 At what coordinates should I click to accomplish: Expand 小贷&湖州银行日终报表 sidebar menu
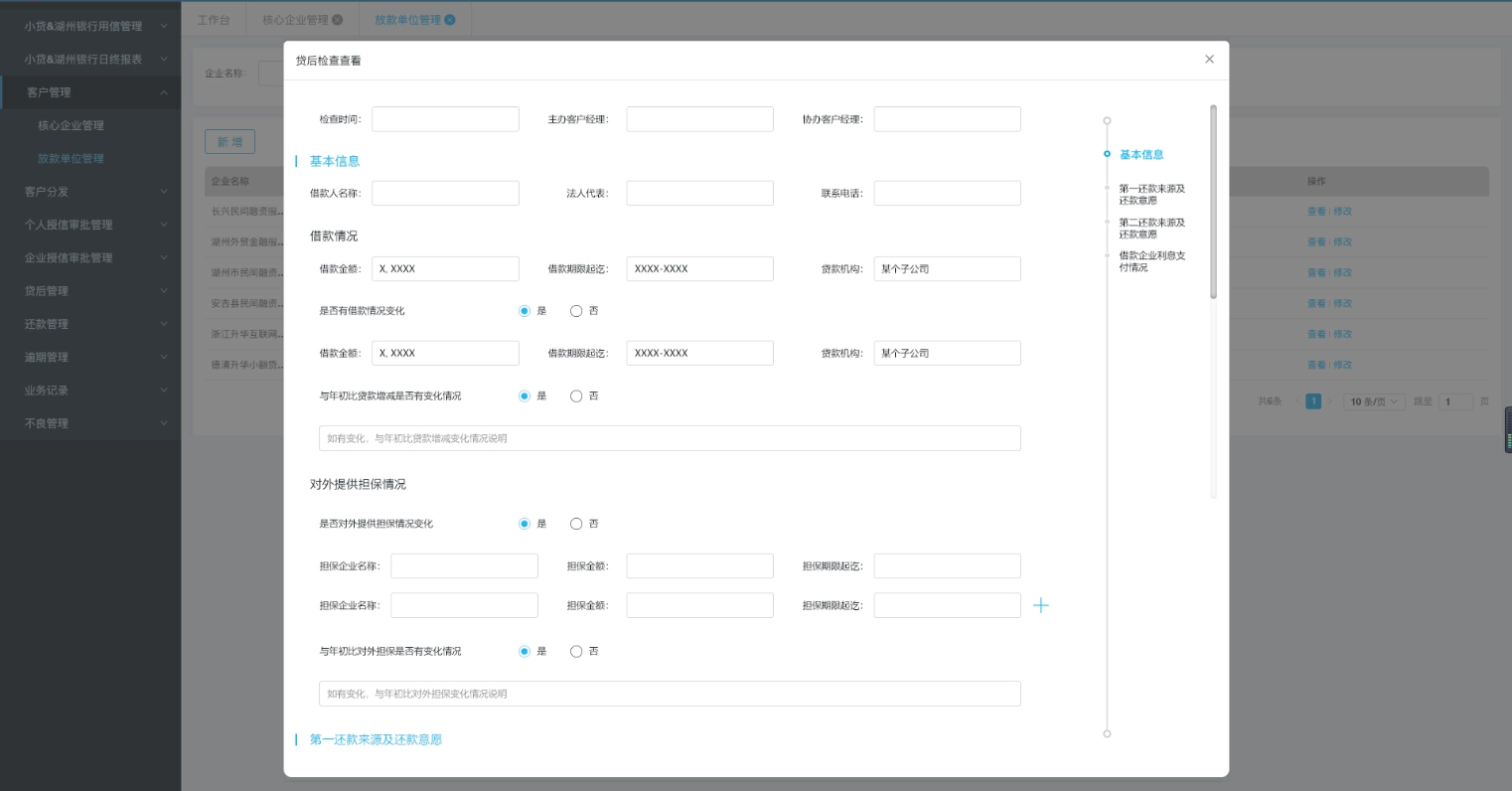(x=90, y=60)
